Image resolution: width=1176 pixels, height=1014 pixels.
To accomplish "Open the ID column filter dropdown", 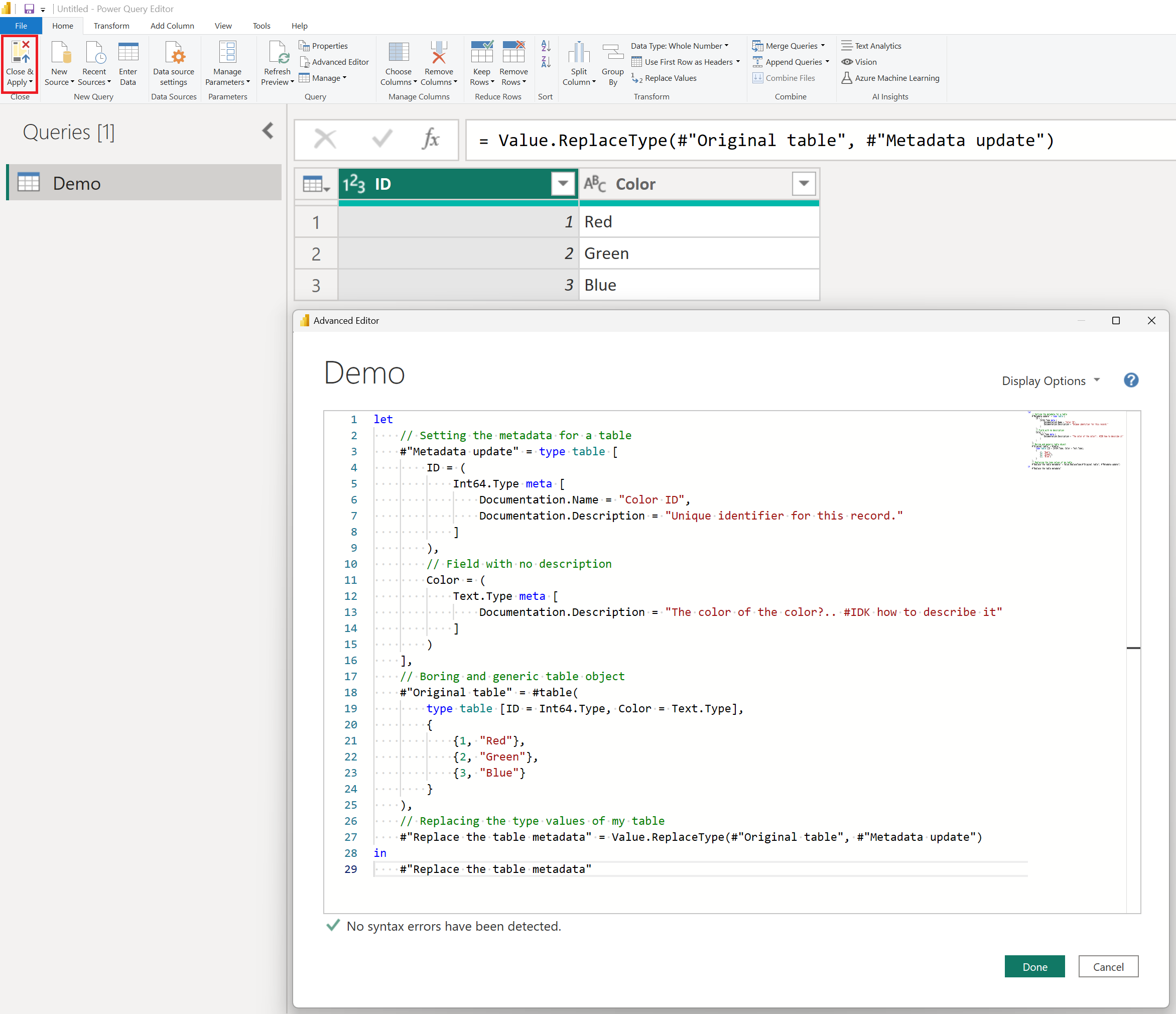I will tap(563, 183).
